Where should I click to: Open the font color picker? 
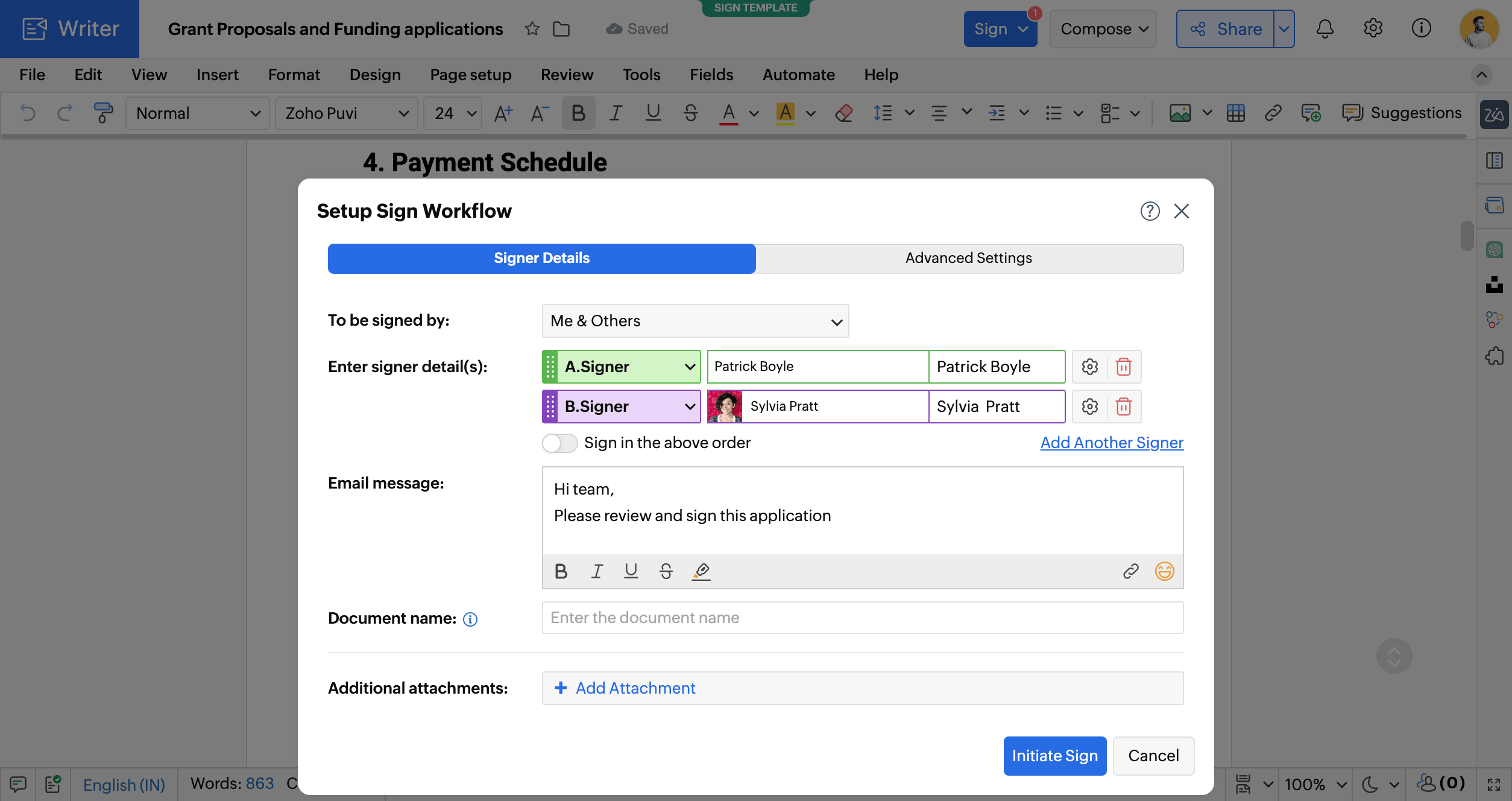coord(754,113)
